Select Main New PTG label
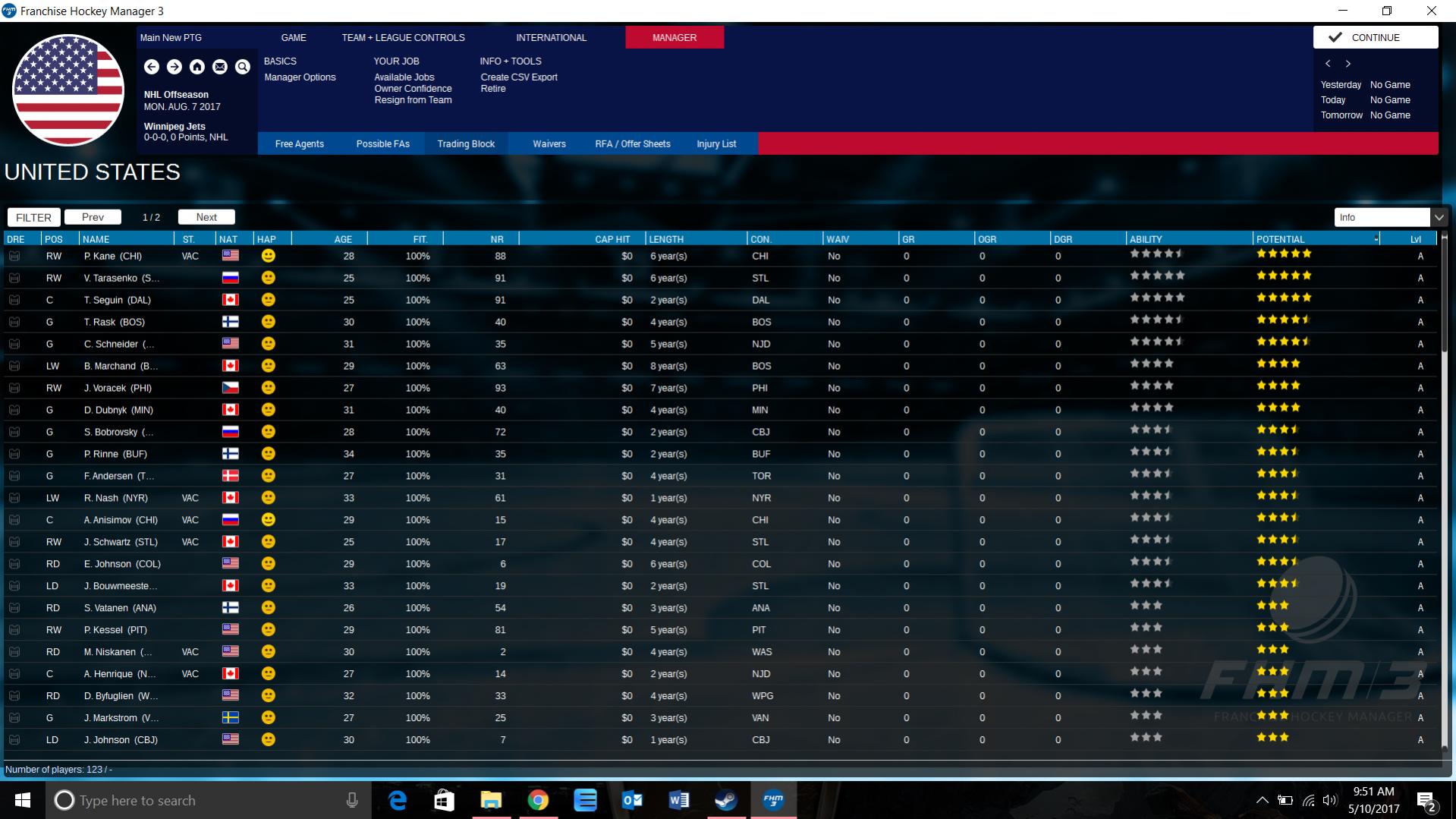 click(x=171, y=38)
